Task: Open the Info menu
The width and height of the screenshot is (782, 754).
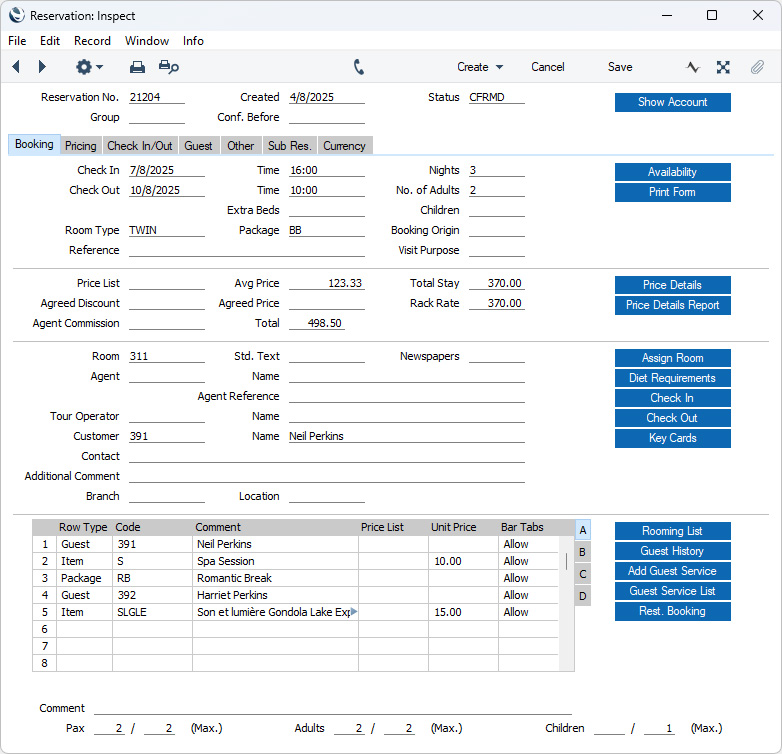Action: 193,41
